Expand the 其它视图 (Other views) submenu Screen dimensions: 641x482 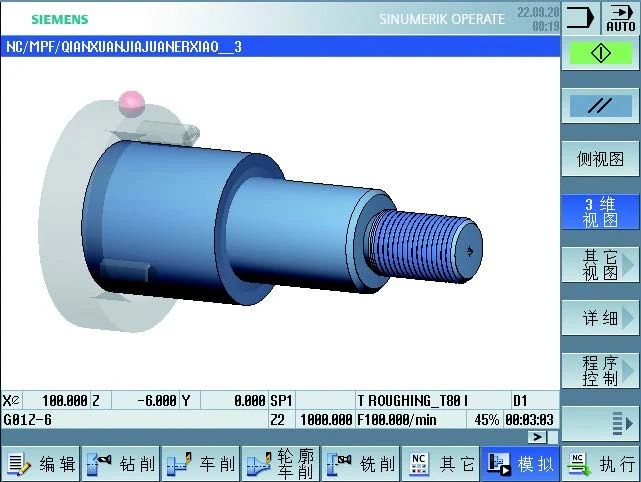tap(600, 265)
